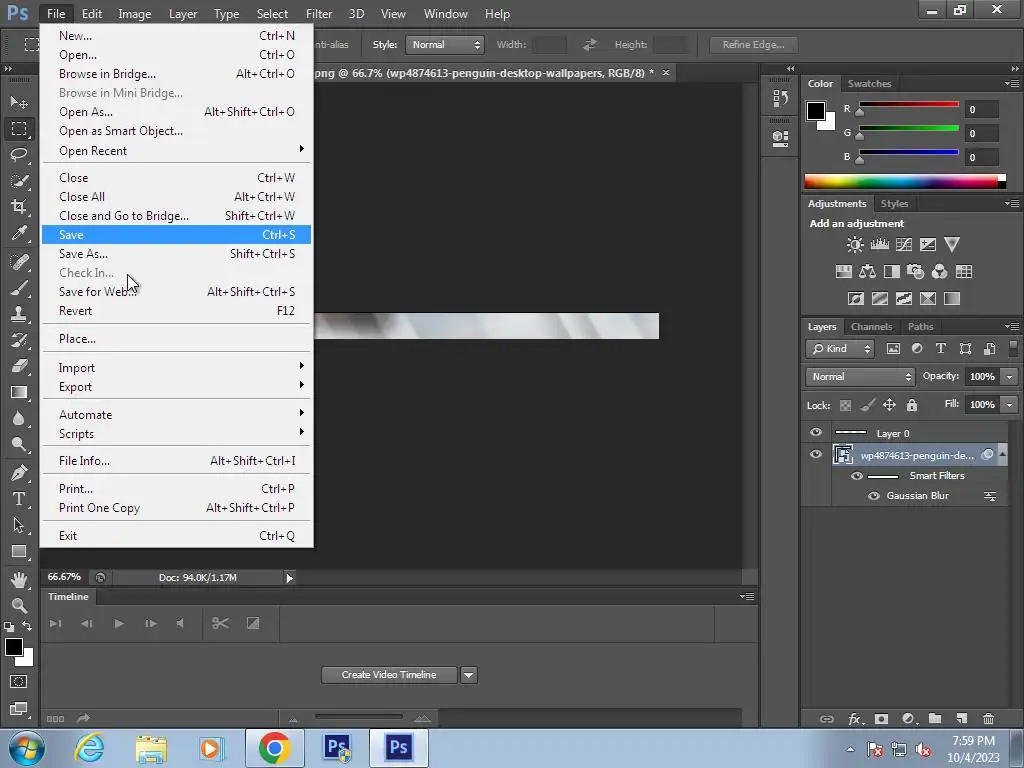Hide the wp4874613-penguin layer eye
Image resolution: width=1024 pixels, height=768 pixels.
[x=816, y=455]
